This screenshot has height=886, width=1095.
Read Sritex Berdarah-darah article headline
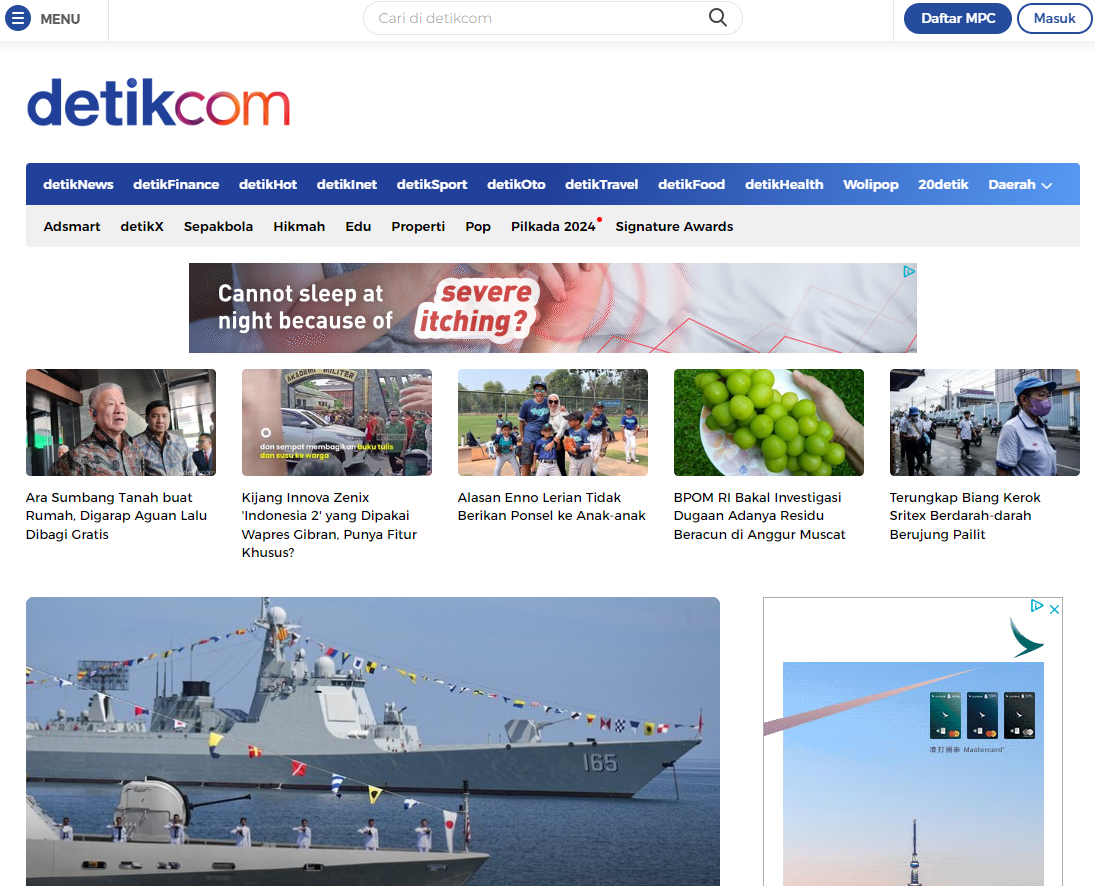click(x=965, y=516)
